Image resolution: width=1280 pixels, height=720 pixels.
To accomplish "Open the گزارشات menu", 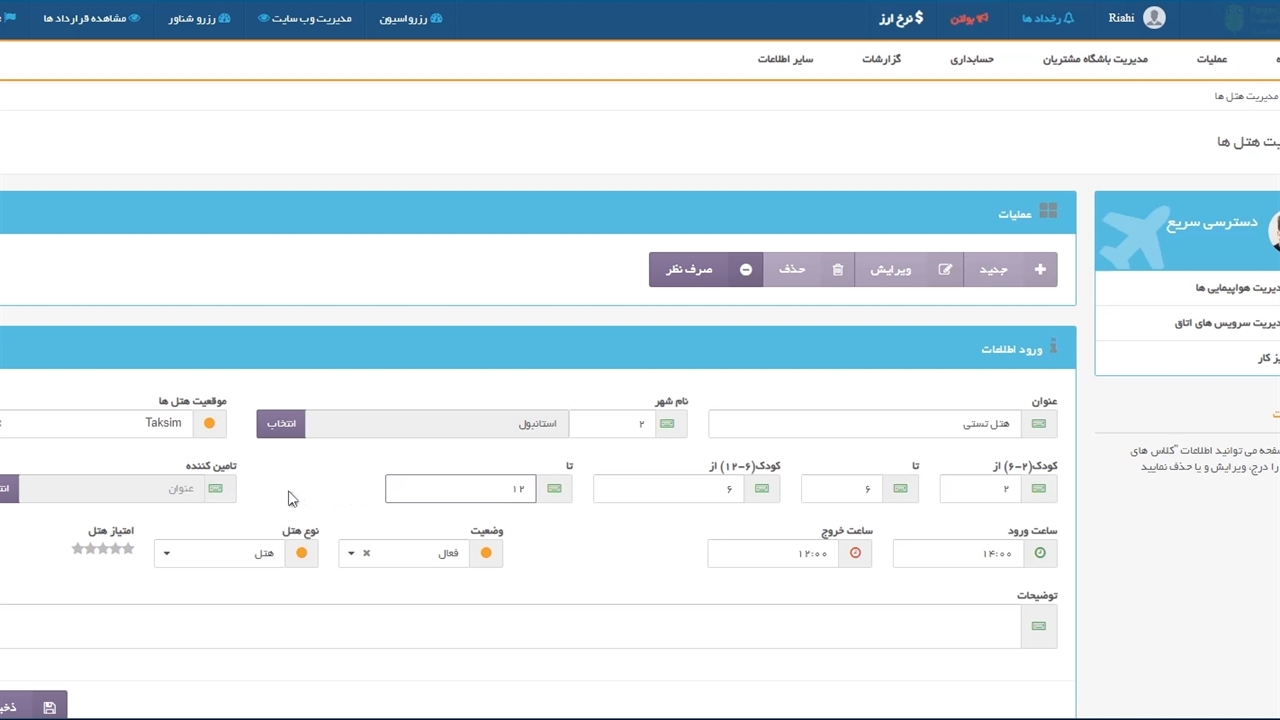I will pos(881,59).
